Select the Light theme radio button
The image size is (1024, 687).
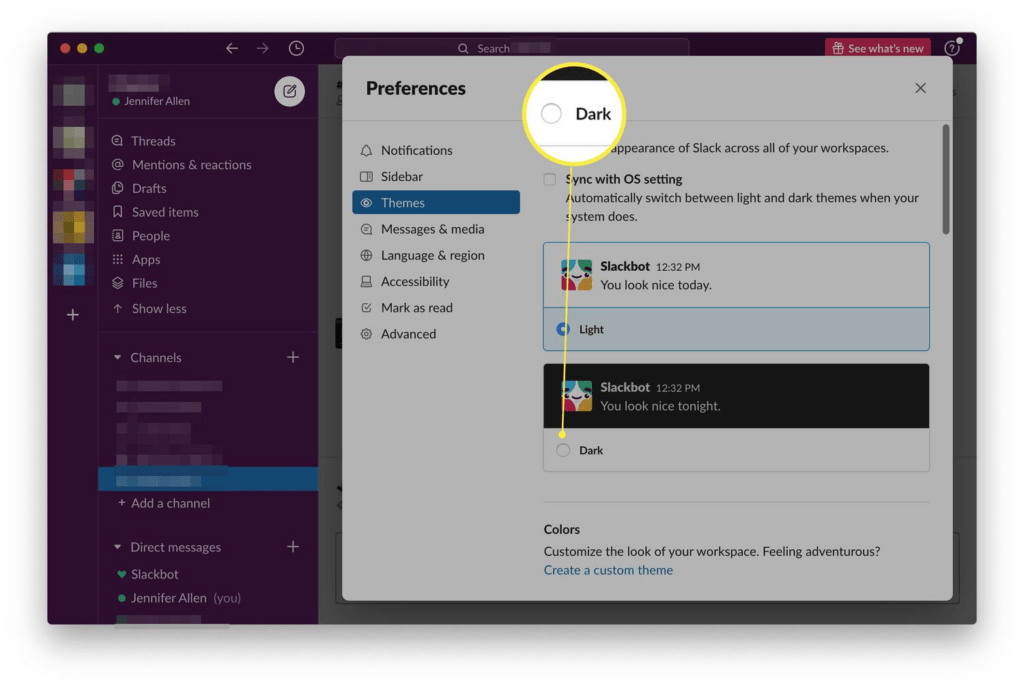(x=563, y=329)
